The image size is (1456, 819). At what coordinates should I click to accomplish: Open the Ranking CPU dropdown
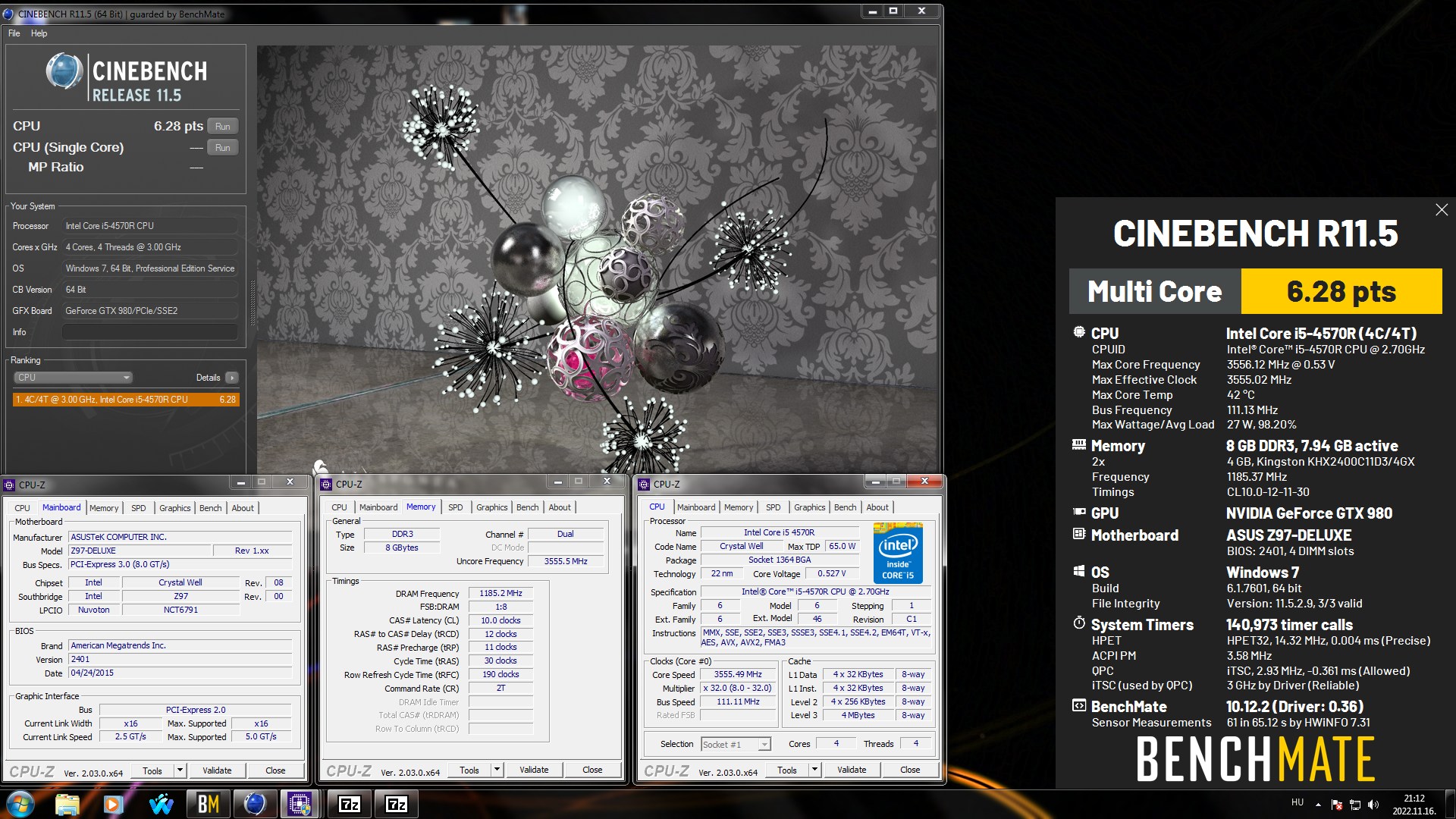(74, 378)
